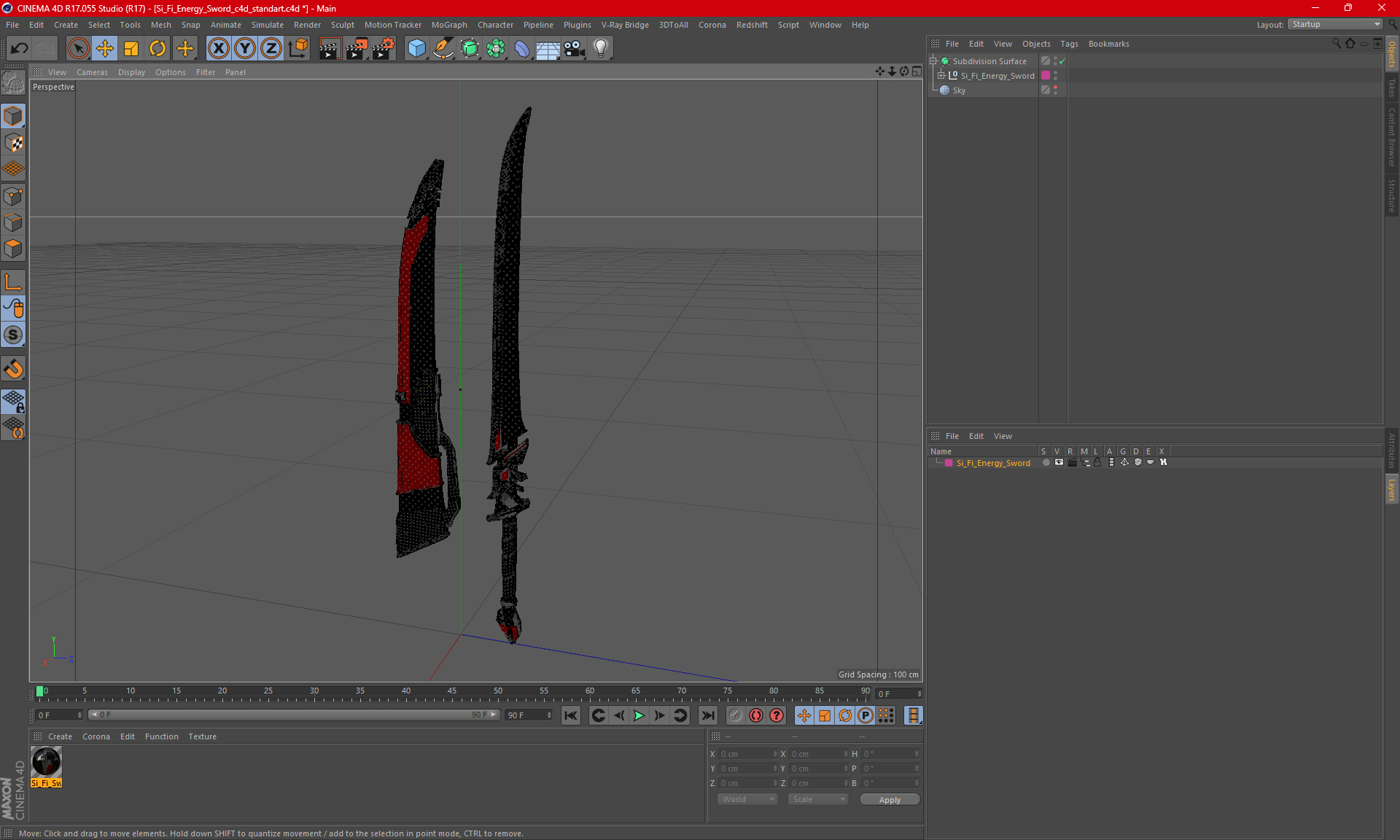Render active view with clapperboard icon

coord(330,49)
